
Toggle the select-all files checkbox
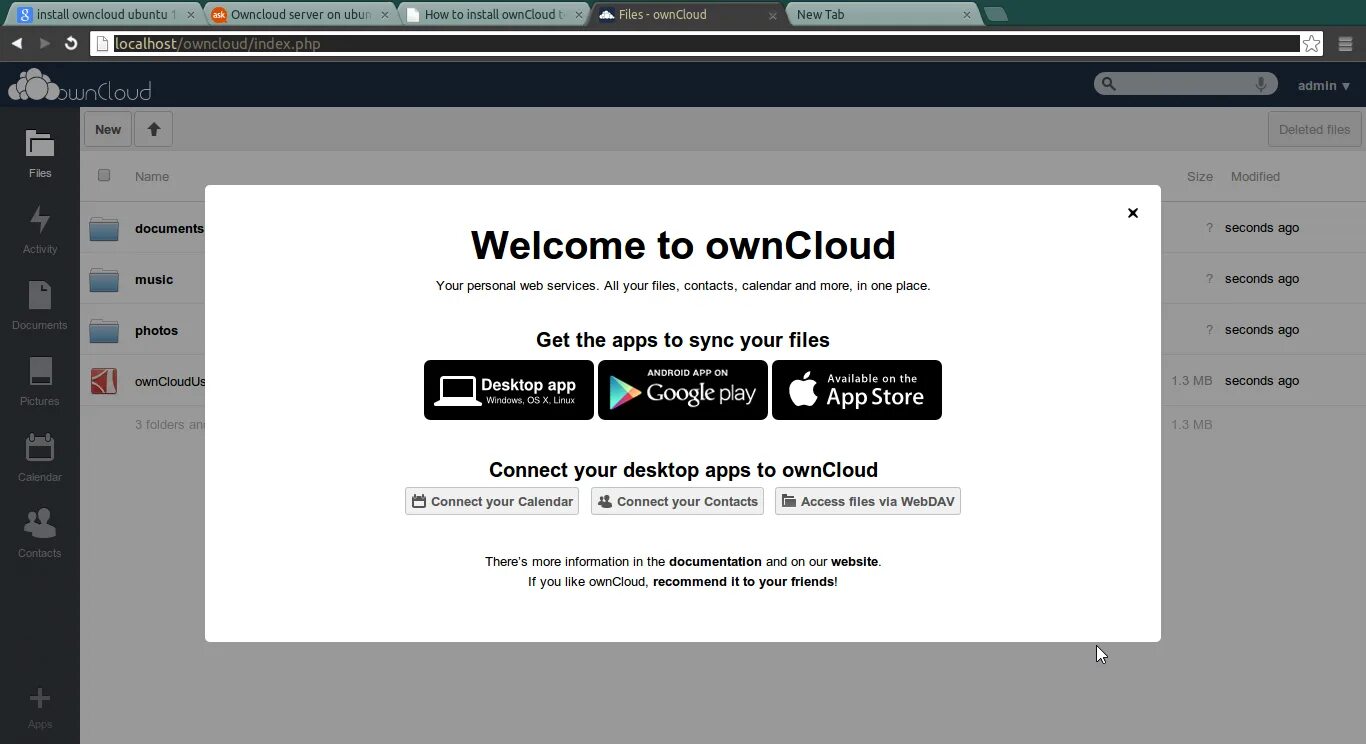104,175
